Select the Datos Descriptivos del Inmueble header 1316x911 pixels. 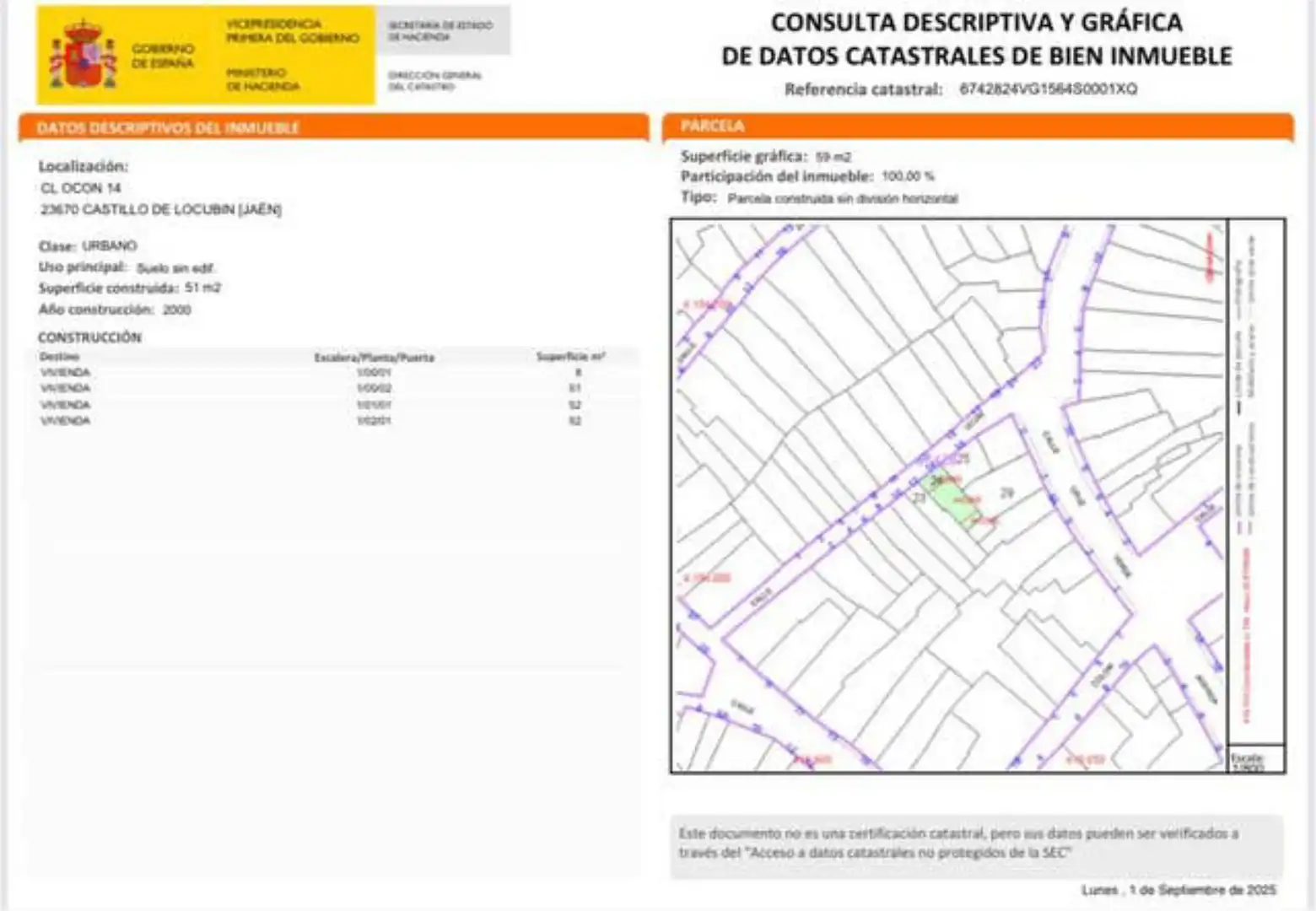(x=334, y=127)
